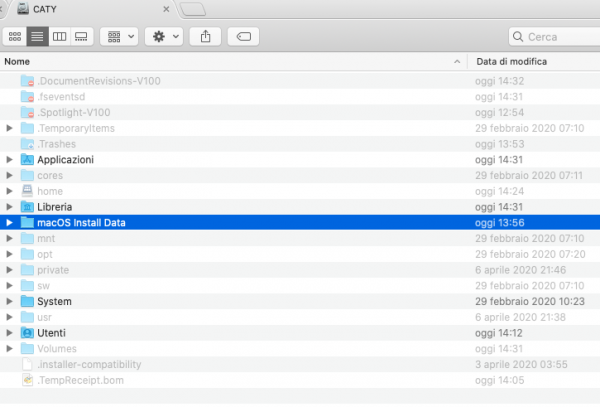Image resolution: width=600 pixels, height=407 pixels.
Task: Click the Libreria folder icon
Action: coord(27,207)
